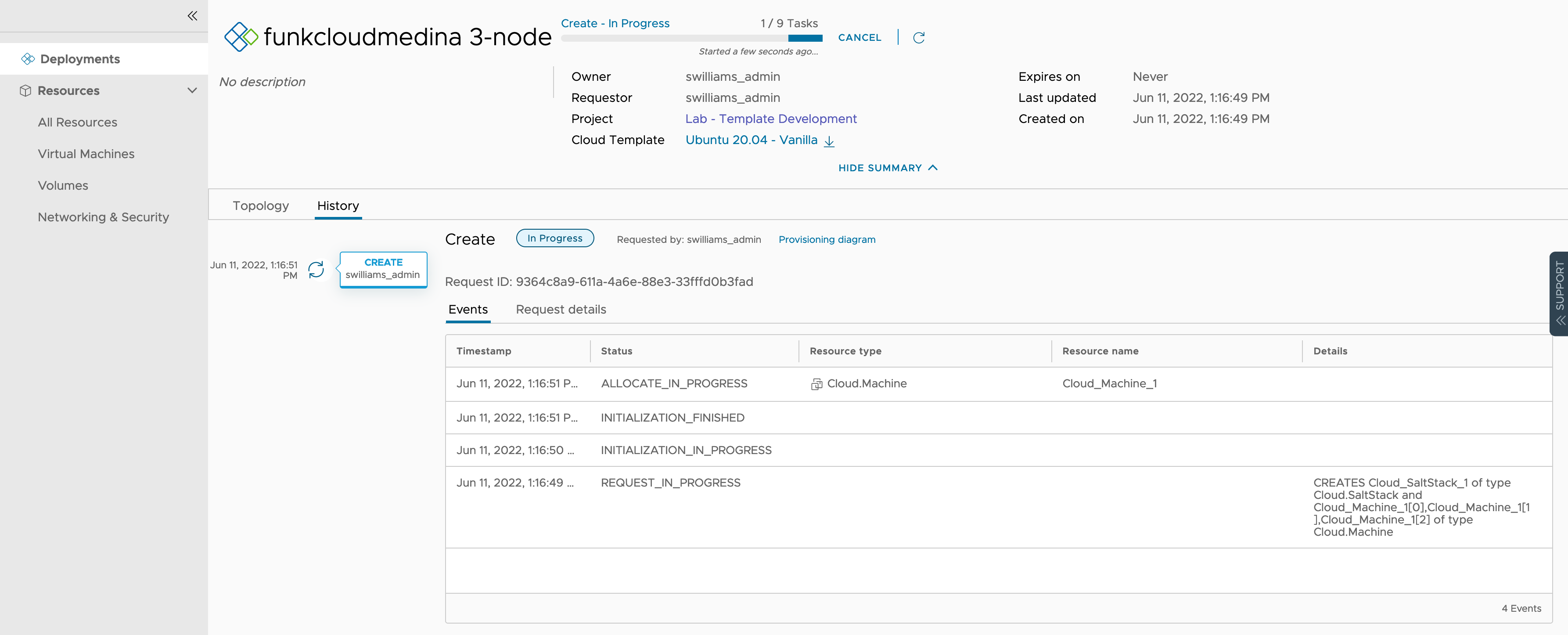Click the task progress bar
1568x635 pixels.
[691, 38]
